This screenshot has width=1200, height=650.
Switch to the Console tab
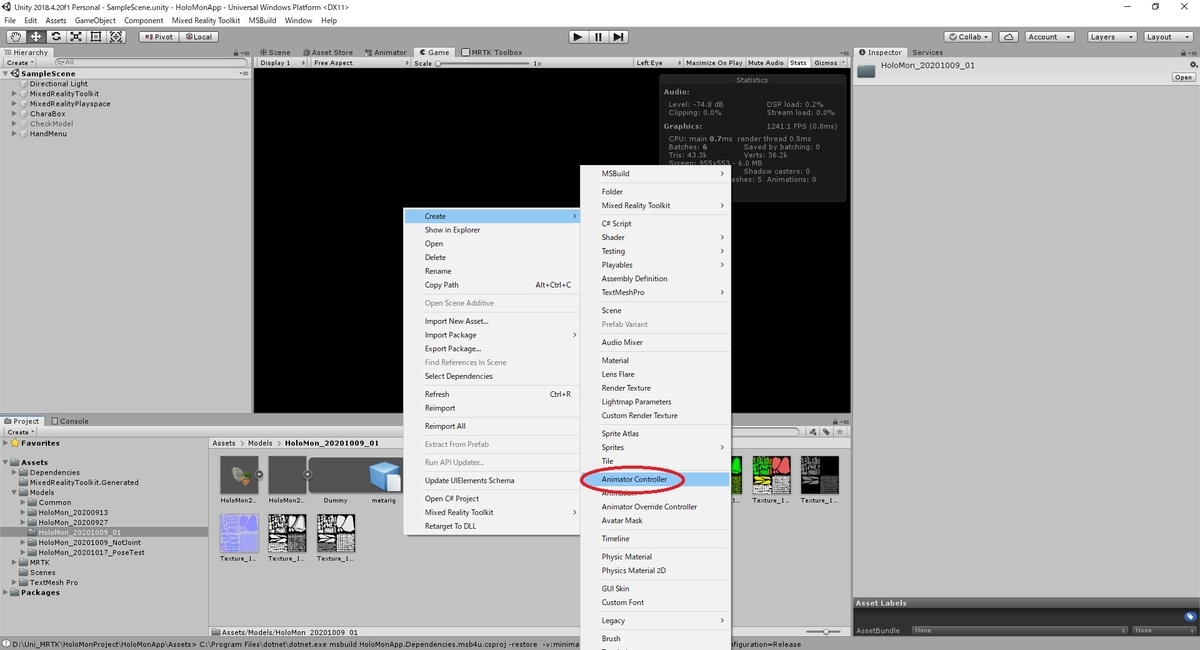point(70,421)
